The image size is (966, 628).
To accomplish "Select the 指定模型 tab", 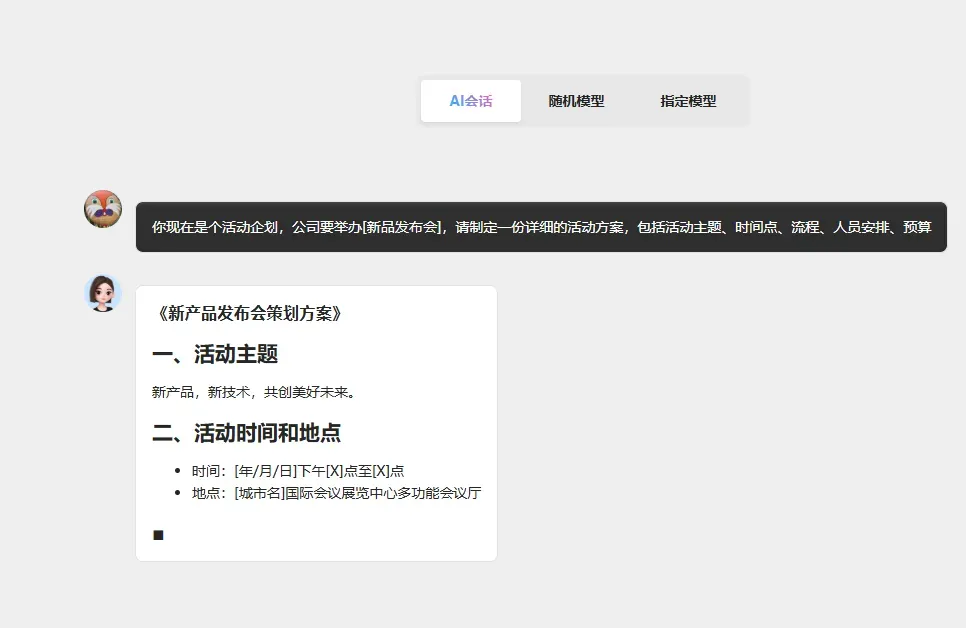I will [688, 101].
